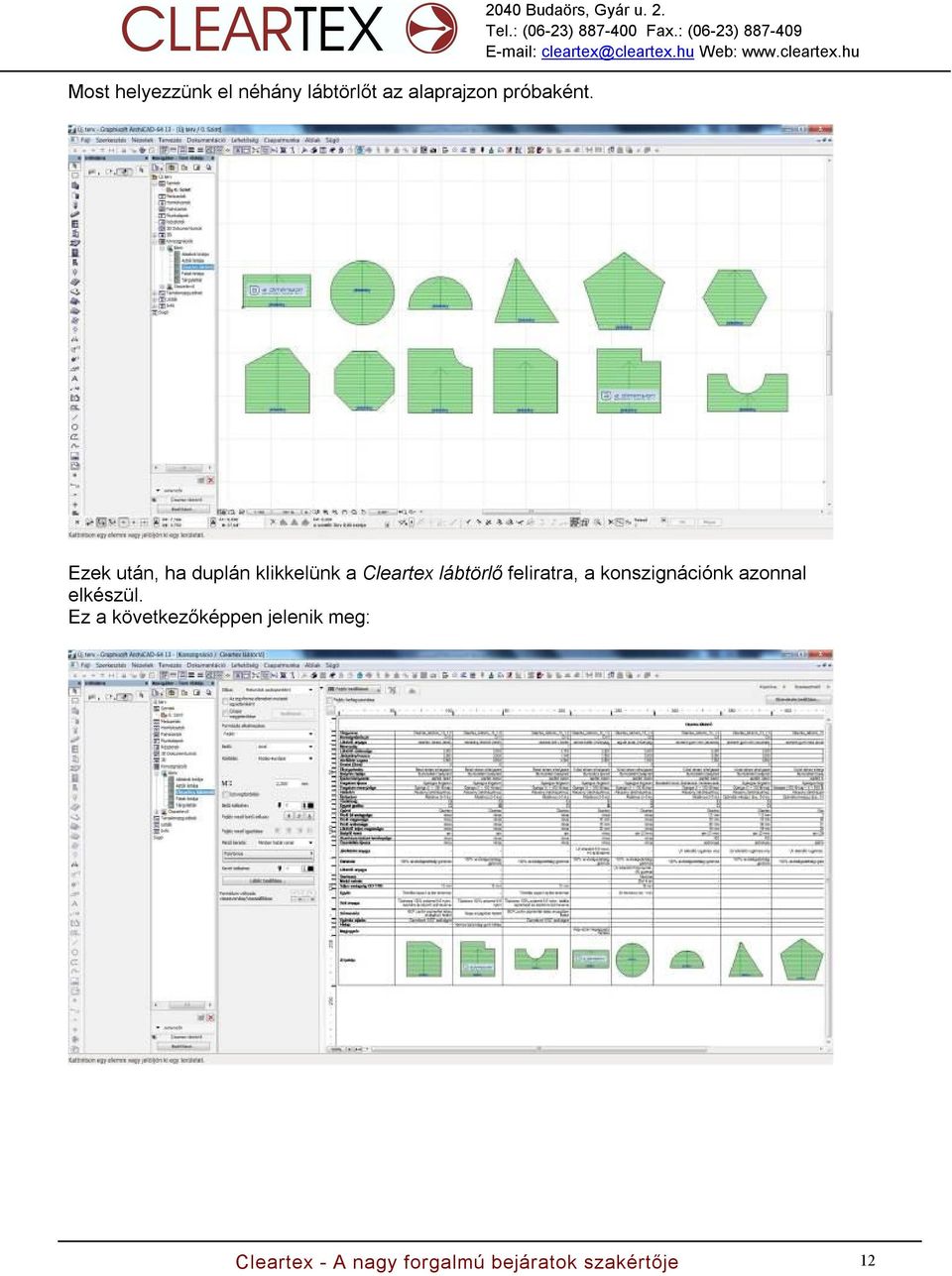Image resolution: width=952 pixels, height=1276 pixels.
Task: Select Szintek in upper Navigator tree
Action: 173,183
